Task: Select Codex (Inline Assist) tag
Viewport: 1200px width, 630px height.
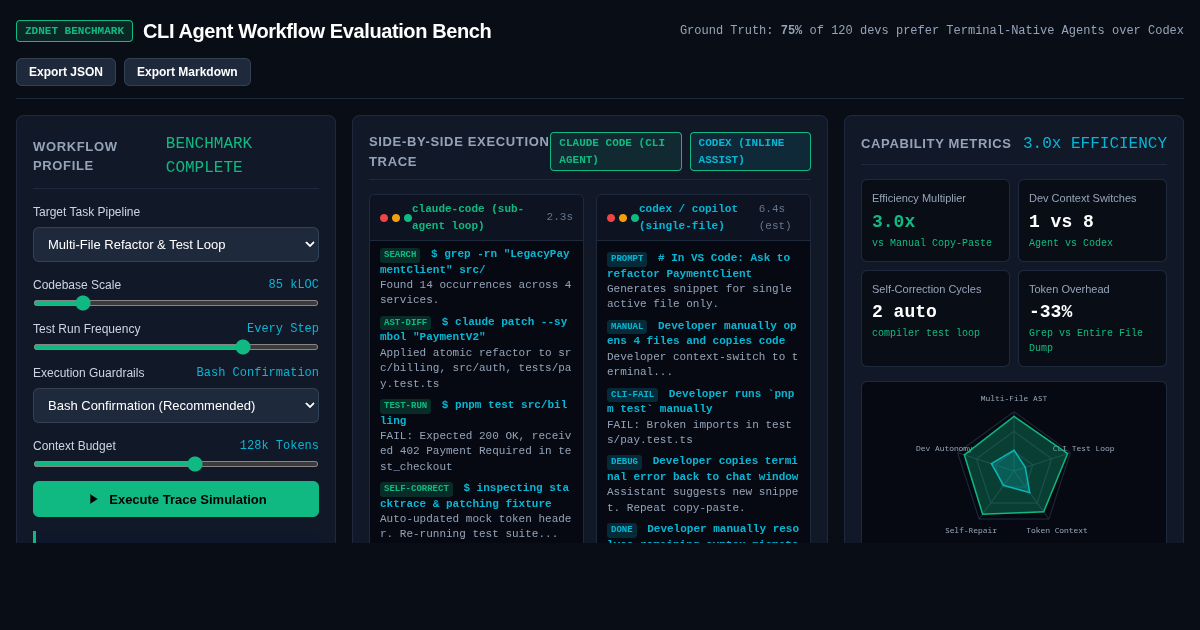Action: [x=750, y=151]
